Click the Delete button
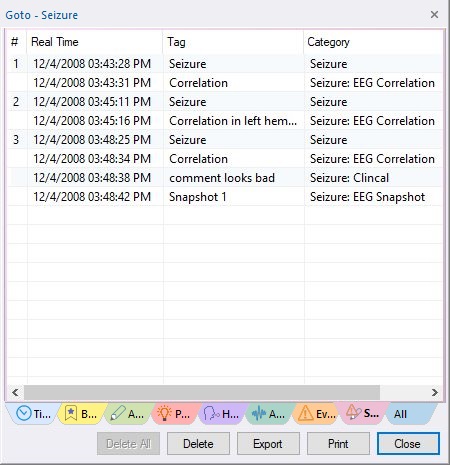 (198, 444)
